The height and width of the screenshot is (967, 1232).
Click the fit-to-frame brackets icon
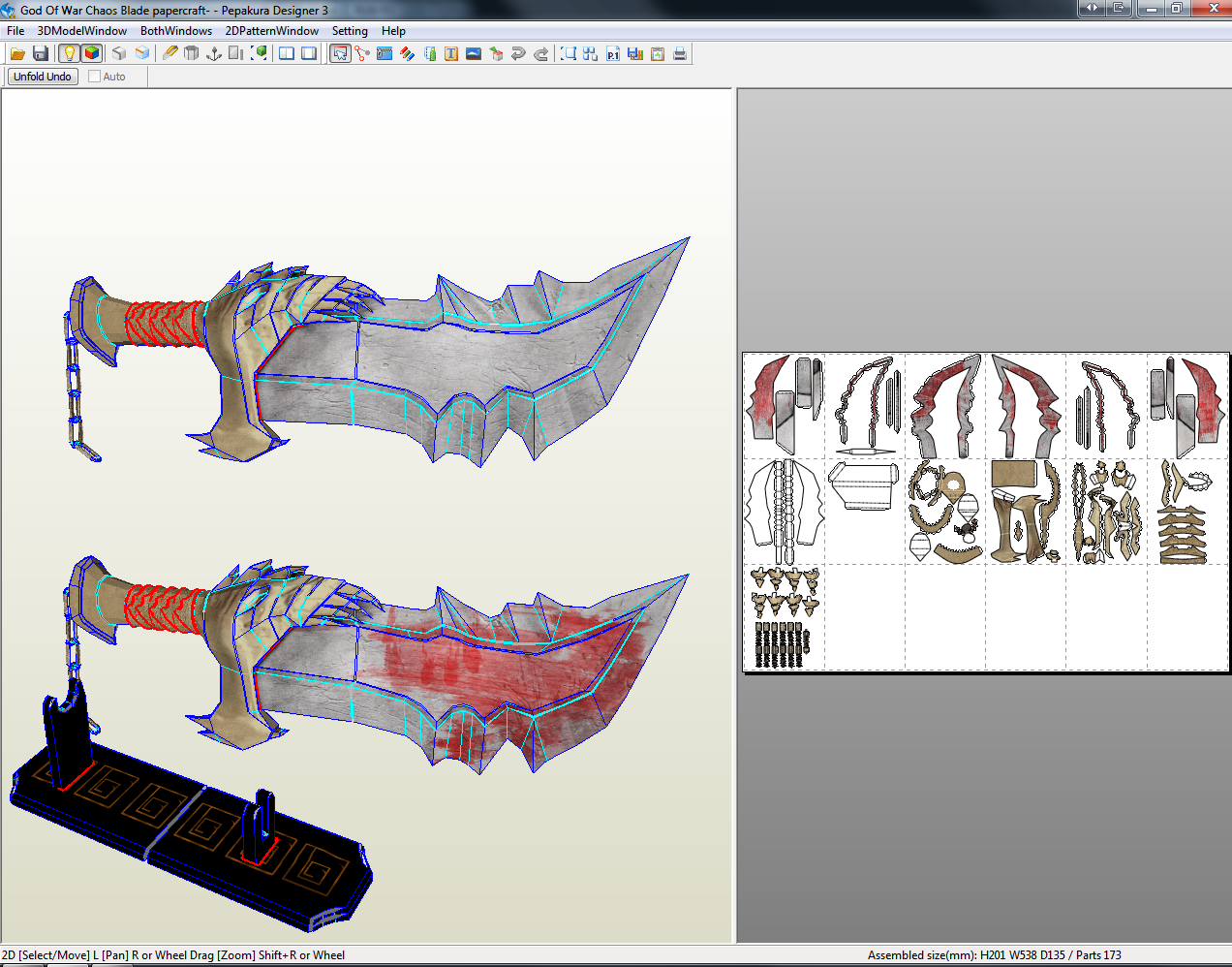[x=569, y=53]
